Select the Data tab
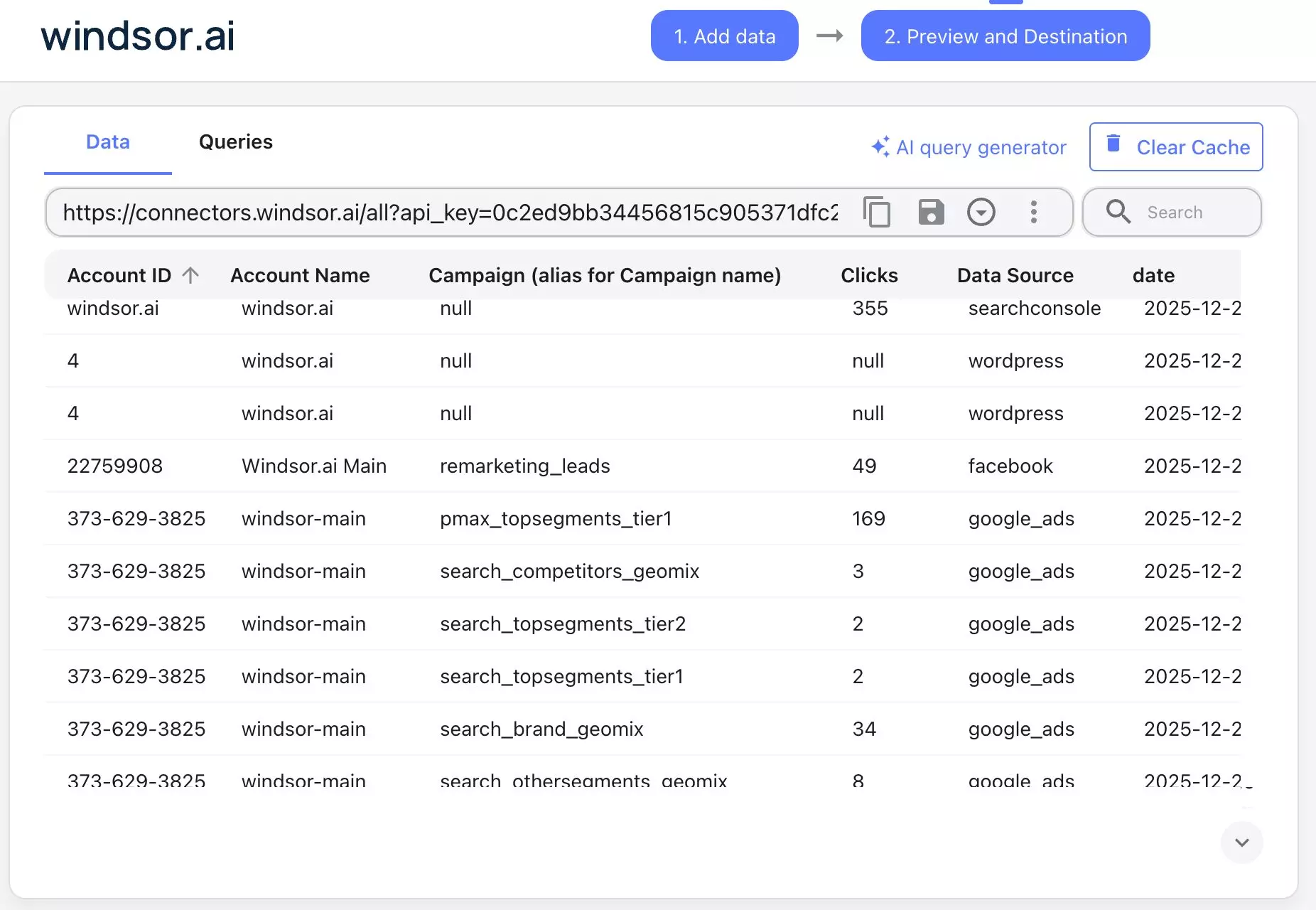This screenshot has width=1316, height=910. point(108,142)
